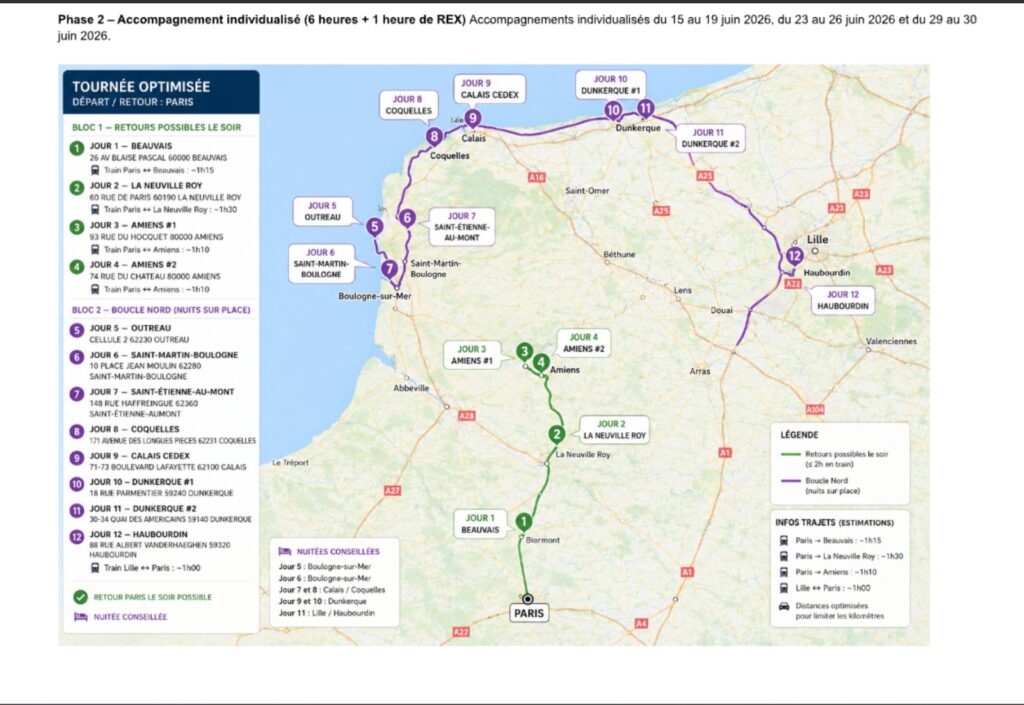The height and width of the screenshot is (705, 1024).
Task: Click purple line swatch for 'Boucle Nord' in Légende
Action: tap(791, 481)
